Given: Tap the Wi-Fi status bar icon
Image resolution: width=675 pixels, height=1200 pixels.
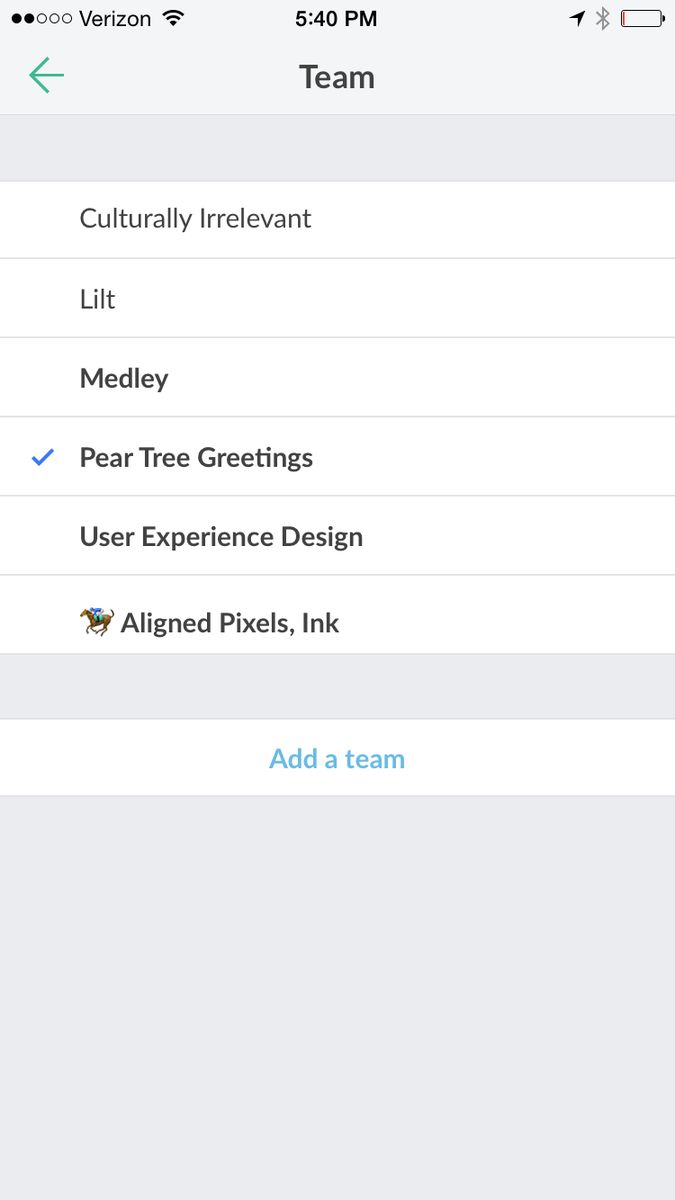Looking at the screenshot, I should (173, 18).
